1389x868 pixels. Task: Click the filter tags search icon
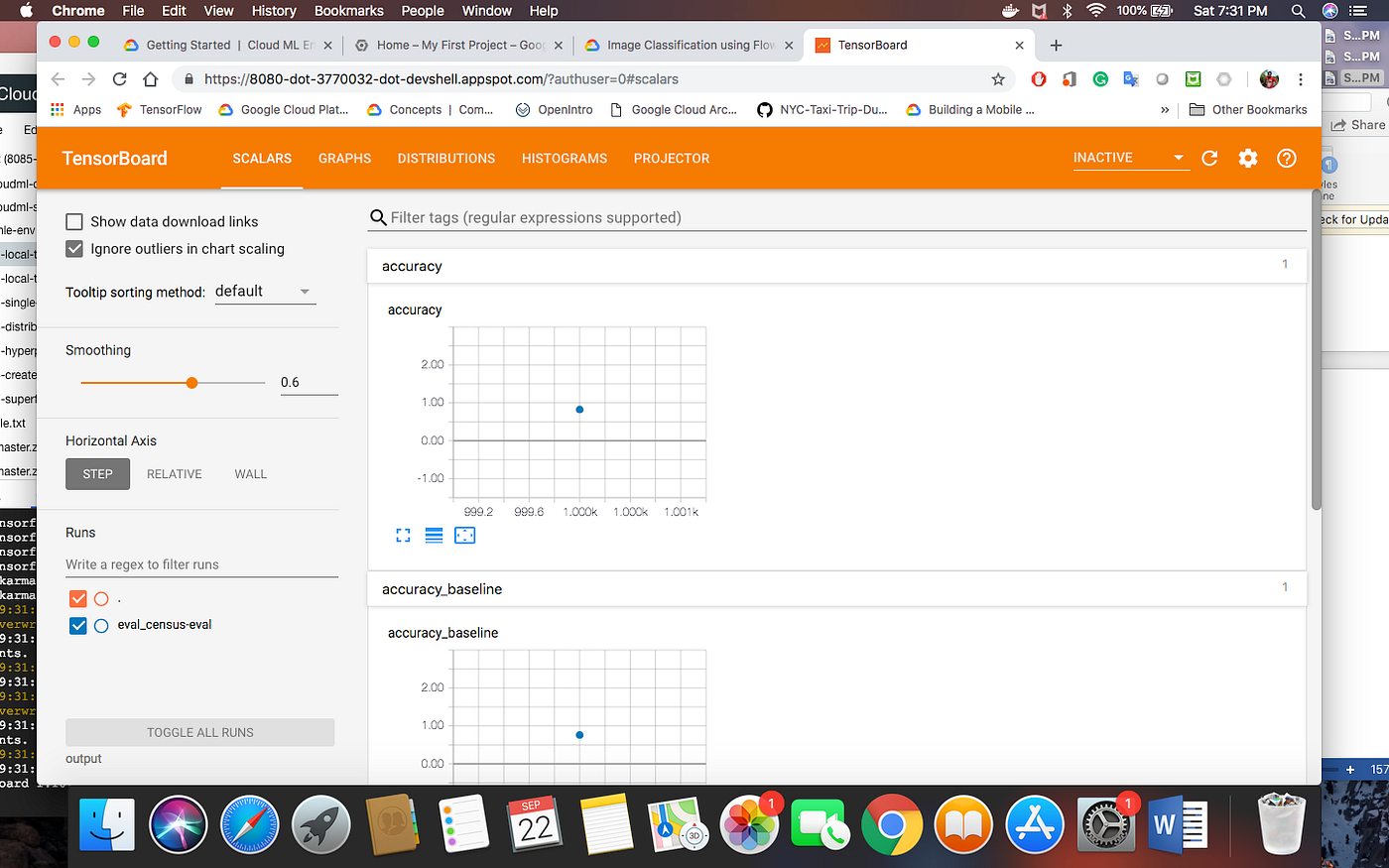[x=378, y=217]
